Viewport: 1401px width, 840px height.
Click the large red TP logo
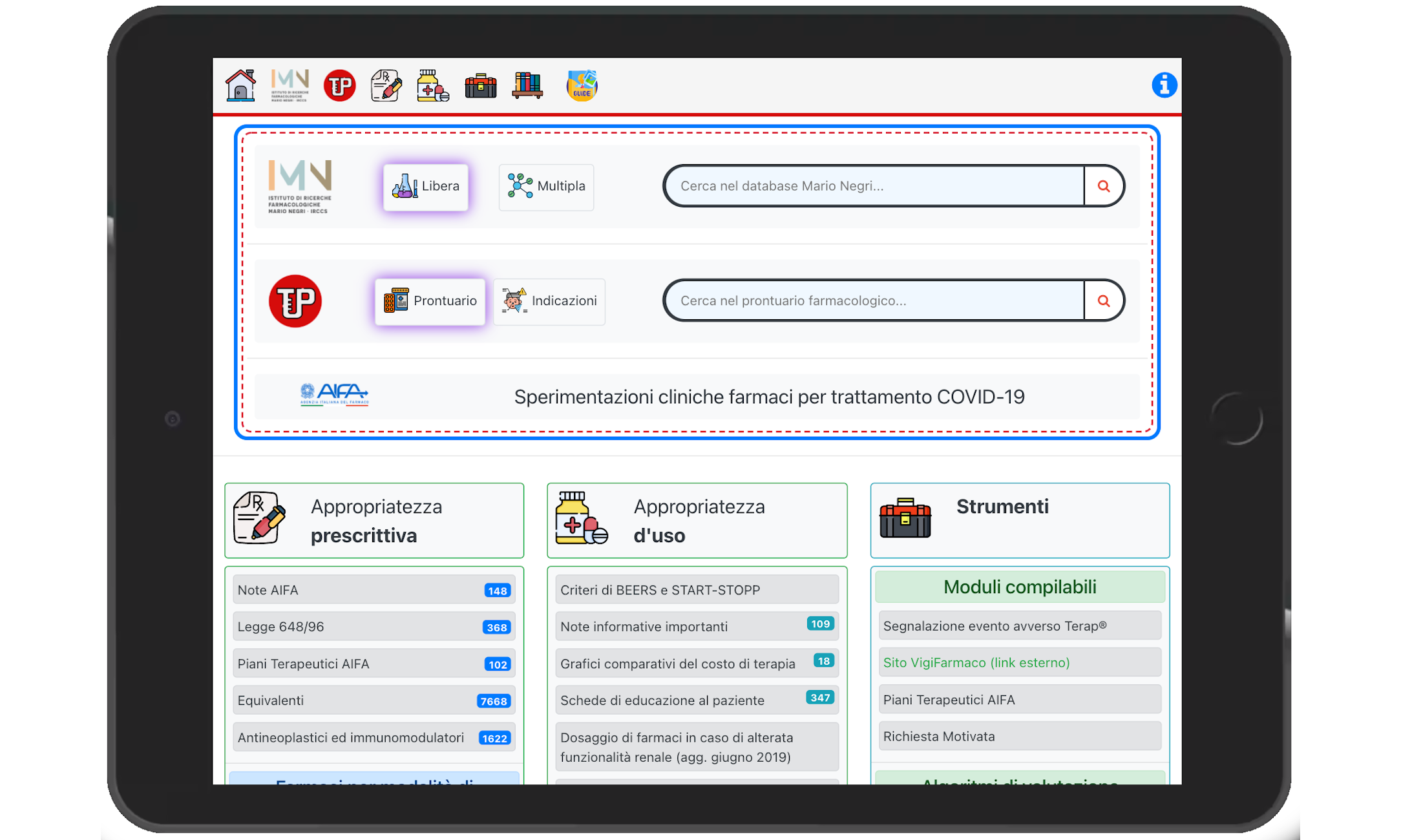pos(295,301)
